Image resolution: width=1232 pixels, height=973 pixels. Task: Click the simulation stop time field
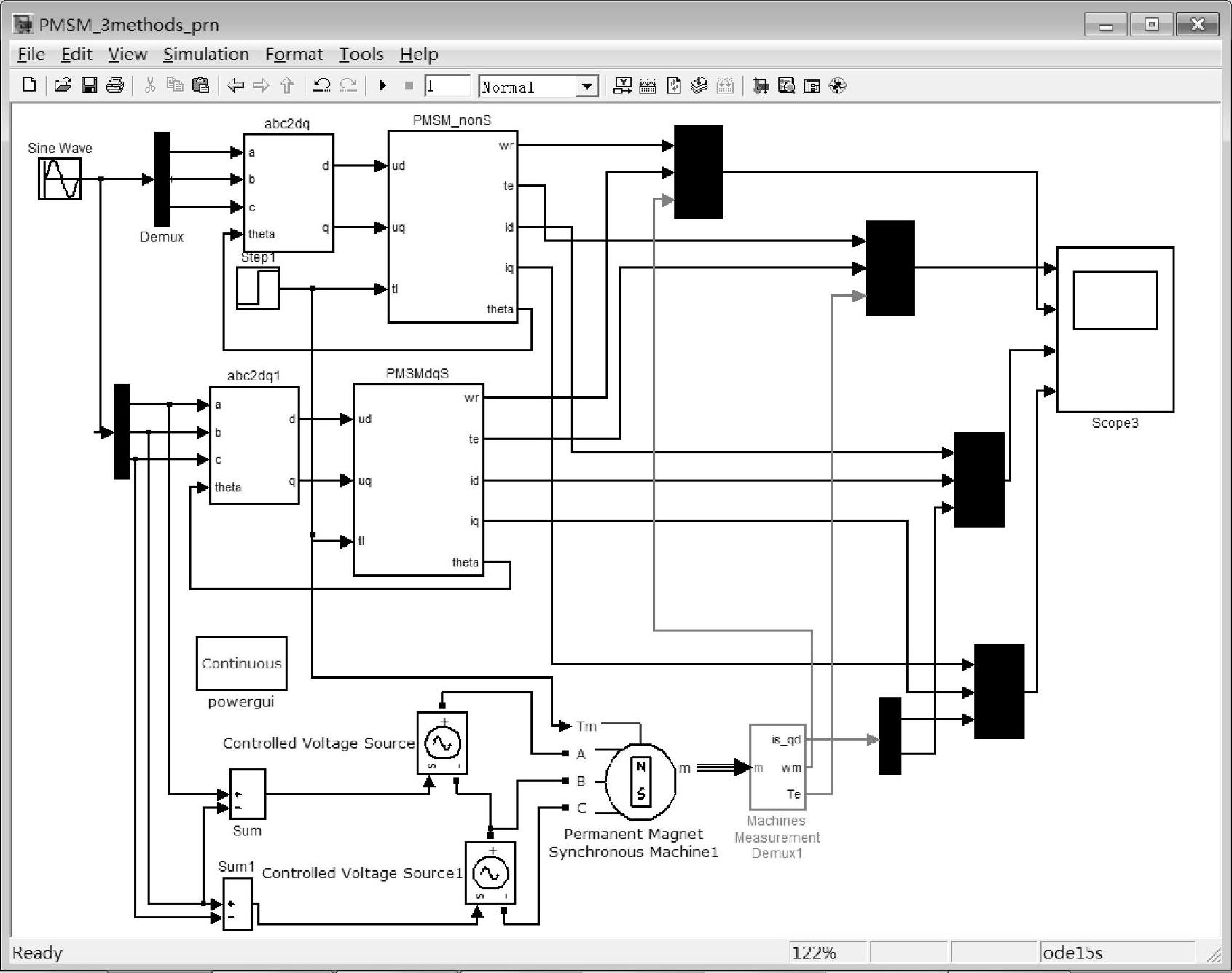[x=447, y=86]
